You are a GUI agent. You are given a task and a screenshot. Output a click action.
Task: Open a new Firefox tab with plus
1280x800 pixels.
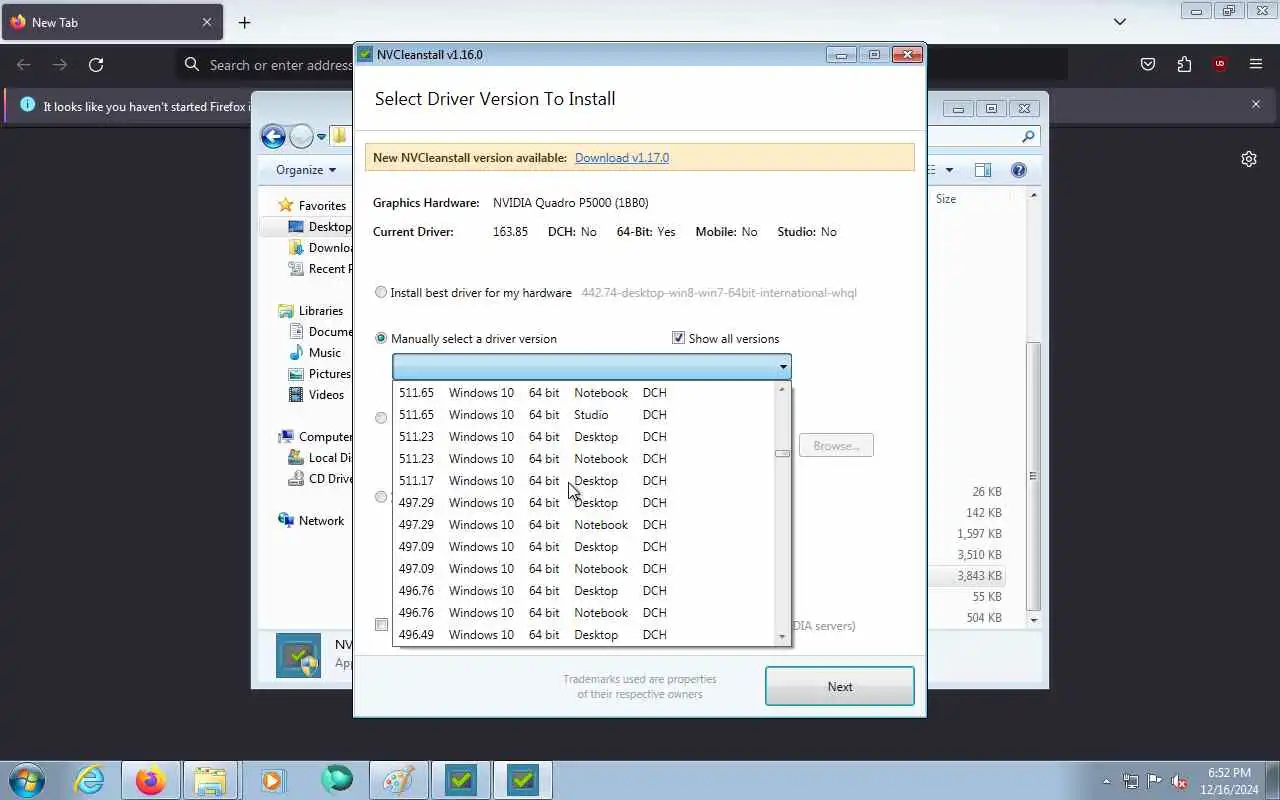pos(244,22)
